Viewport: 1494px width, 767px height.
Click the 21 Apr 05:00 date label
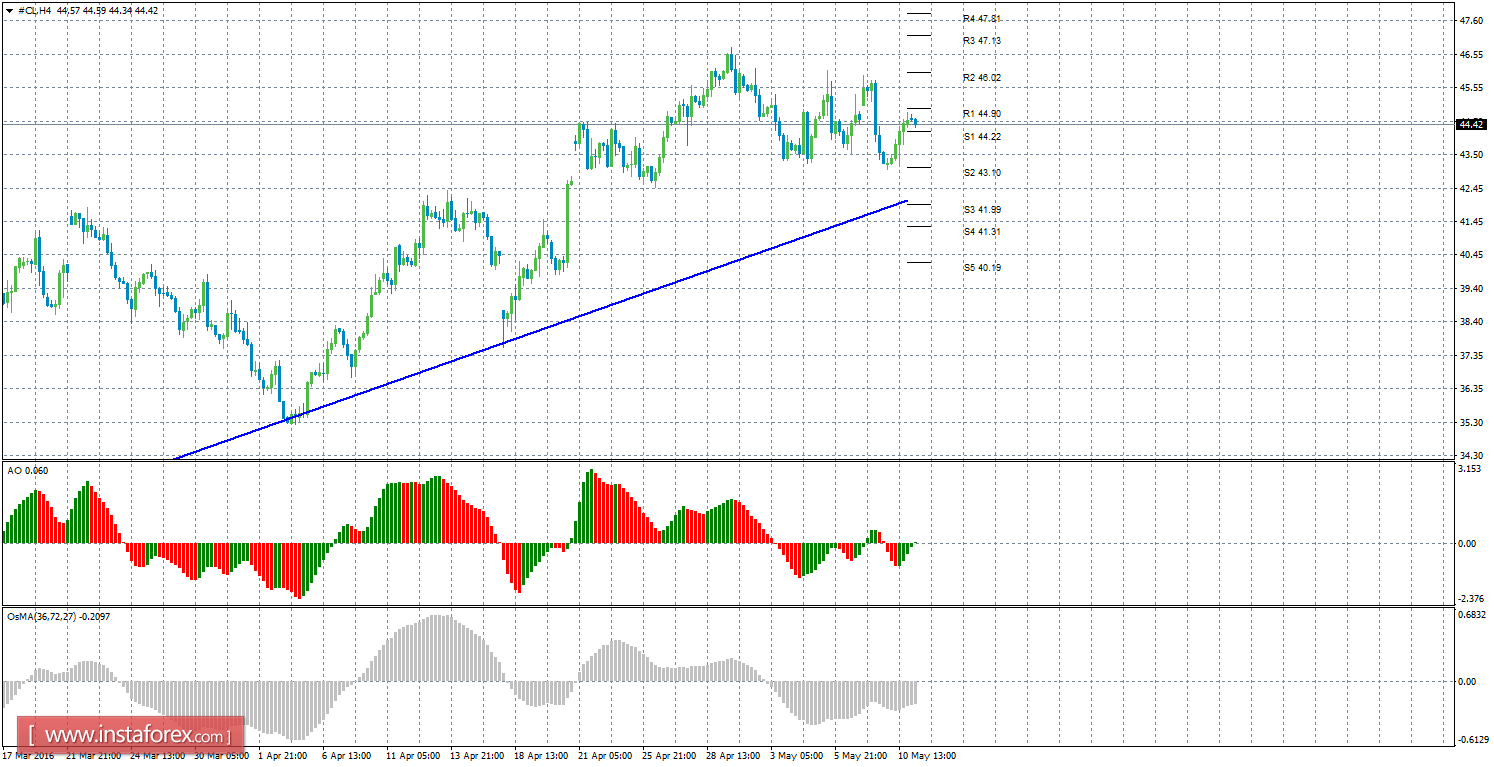603,756
